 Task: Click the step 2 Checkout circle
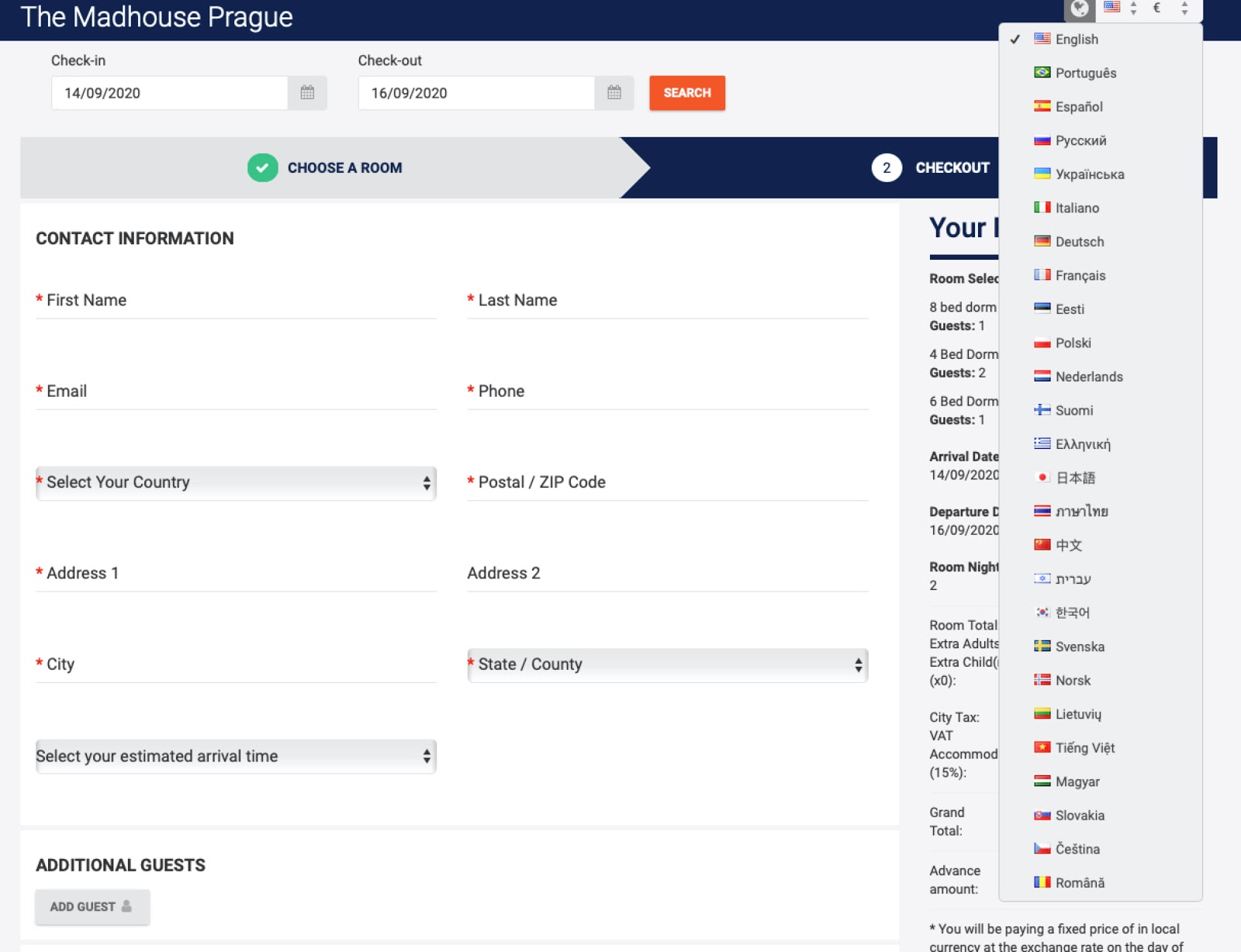coord(887,167)
